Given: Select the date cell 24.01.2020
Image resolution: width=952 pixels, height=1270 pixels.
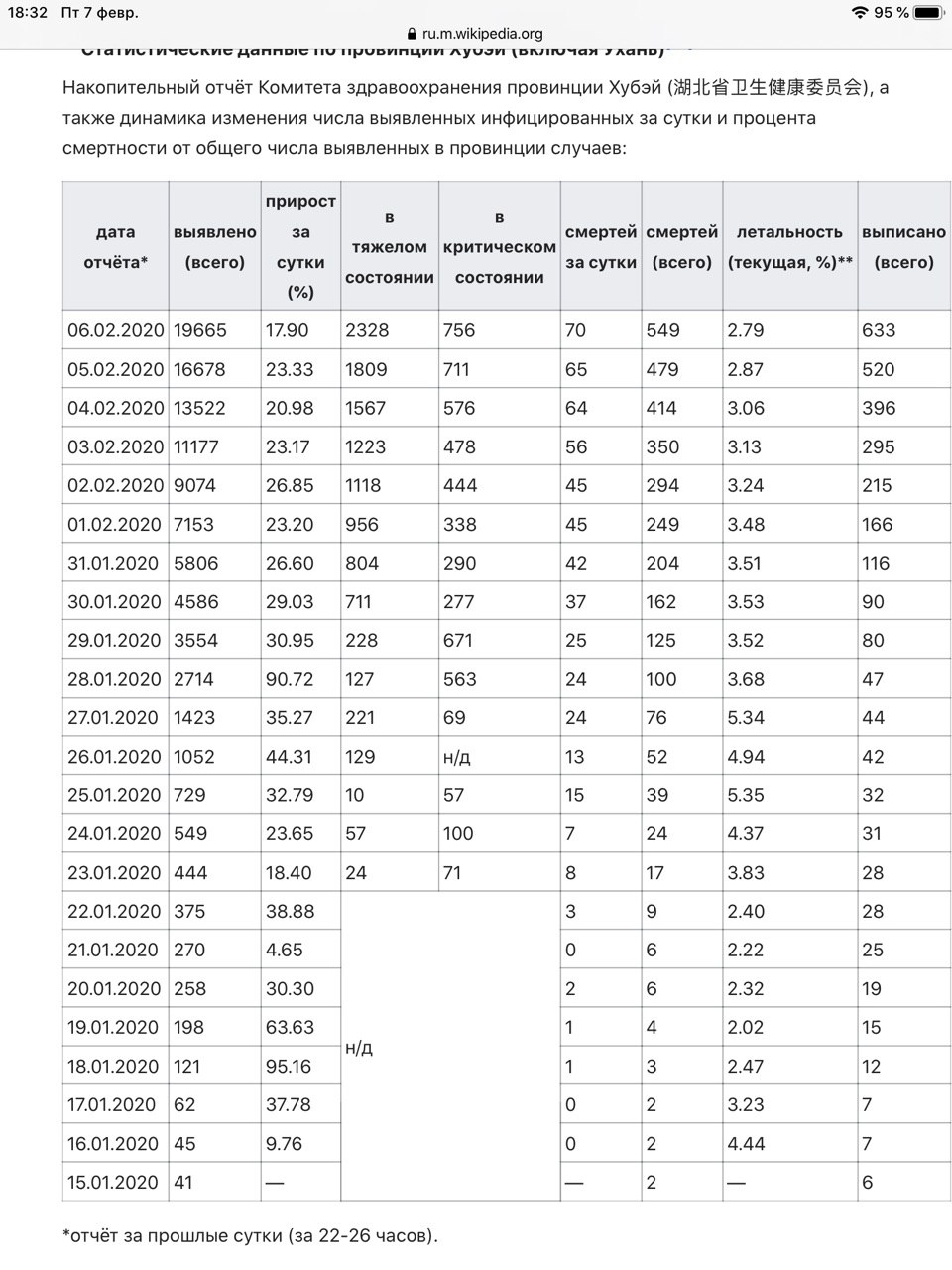Looking at the screenshot, I should (114, 833).
